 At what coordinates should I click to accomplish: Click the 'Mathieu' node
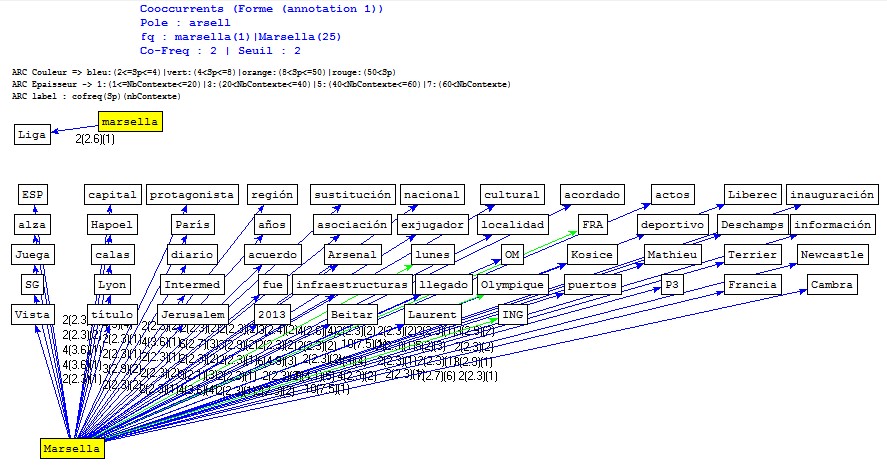click(x=672, y=254)
